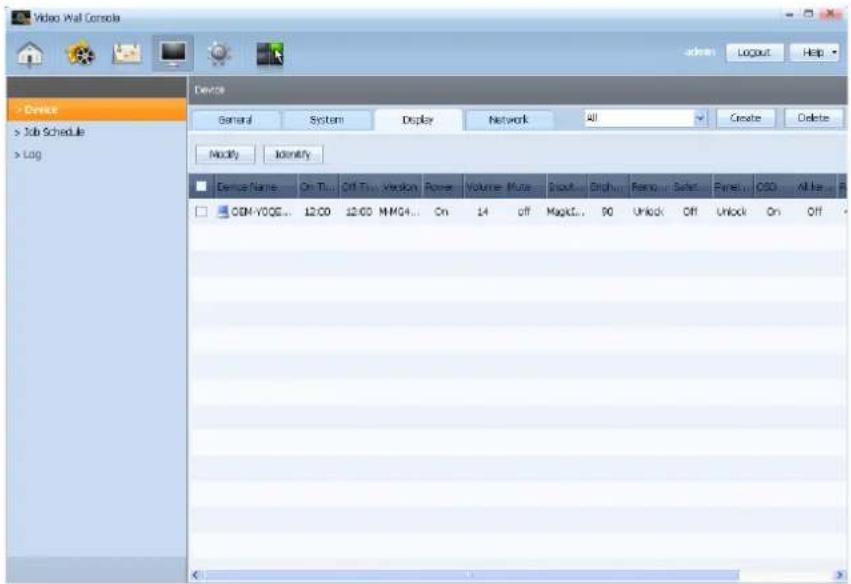Click the MMG4 version cell
This screenshot has width=851, height=584.
point(399,212)
